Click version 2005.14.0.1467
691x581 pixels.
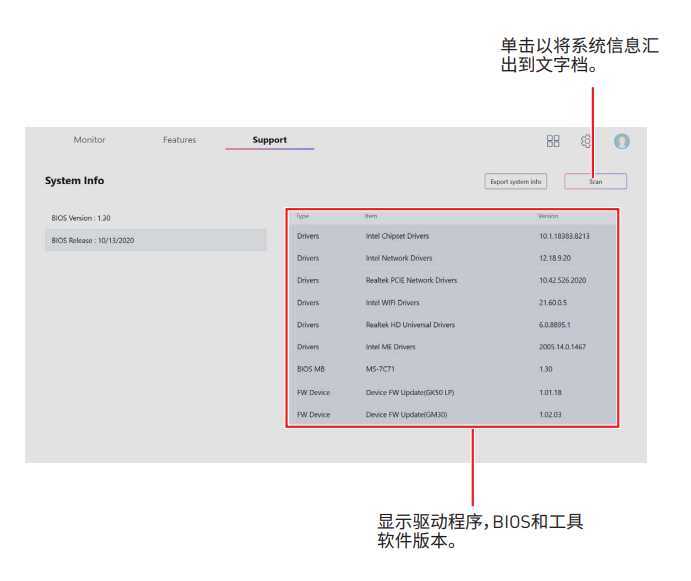pyautogui.click(x=562, y=346)
